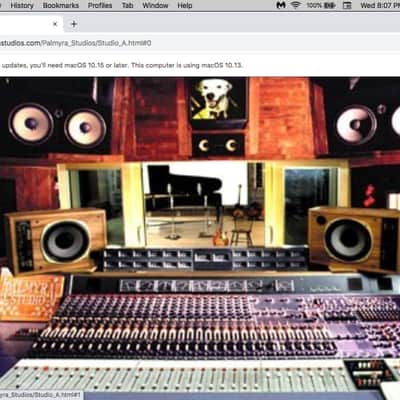This screenshot has height=400, width=400.
Task: Click the Wed 8:07 clock
Action: point(380,5)
